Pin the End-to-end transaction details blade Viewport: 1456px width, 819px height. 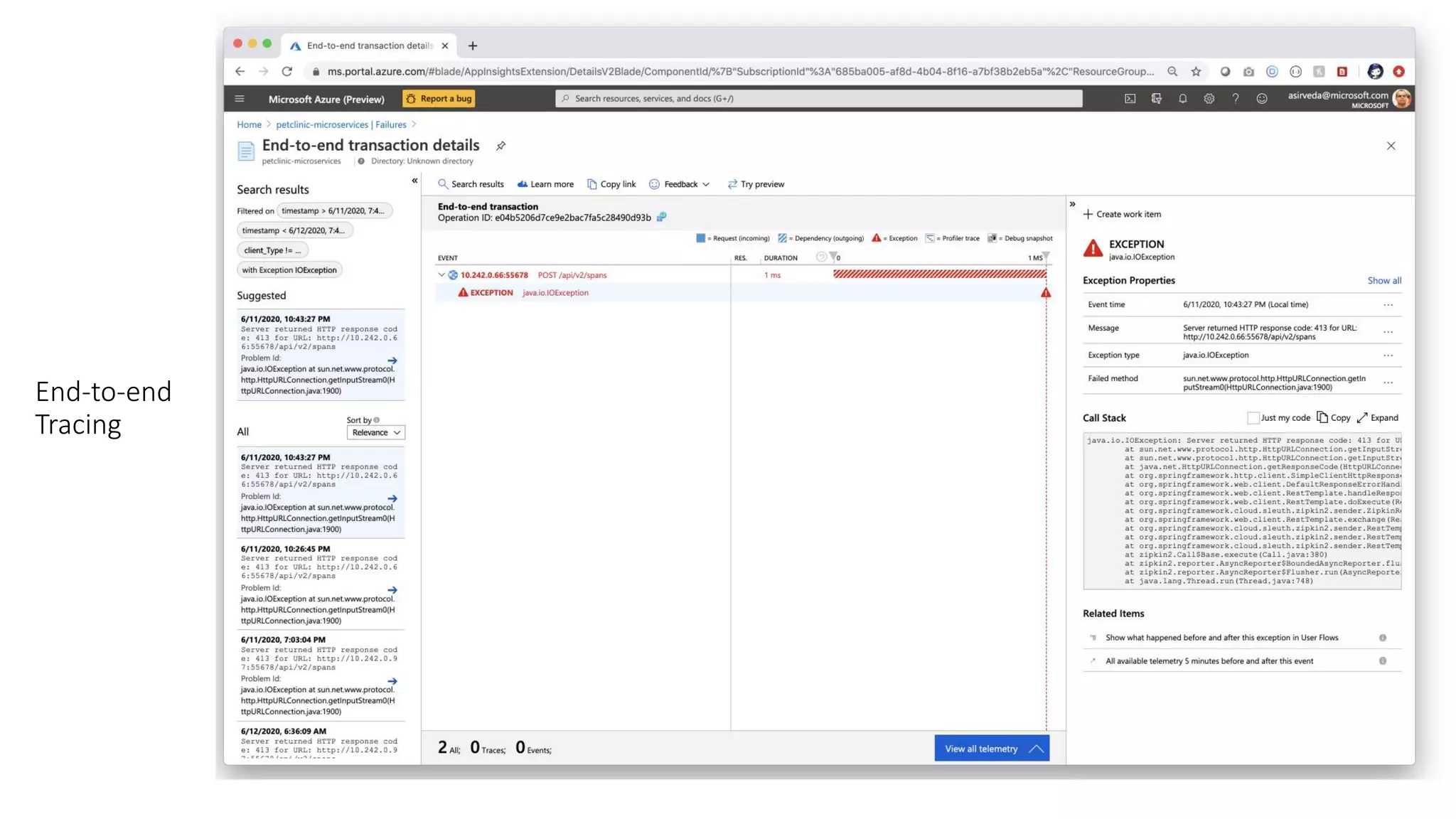click(x=500, y=146)
